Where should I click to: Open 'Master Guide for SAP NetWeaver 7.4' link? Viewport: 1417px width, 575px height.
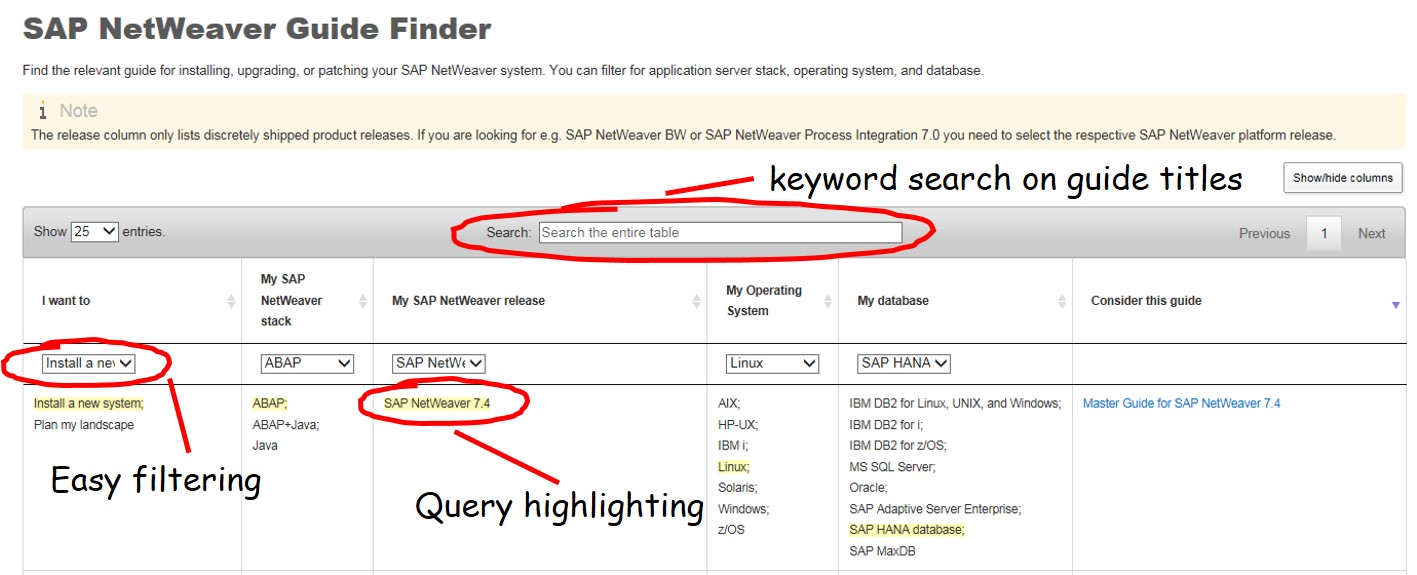(x=1181, y=404)
